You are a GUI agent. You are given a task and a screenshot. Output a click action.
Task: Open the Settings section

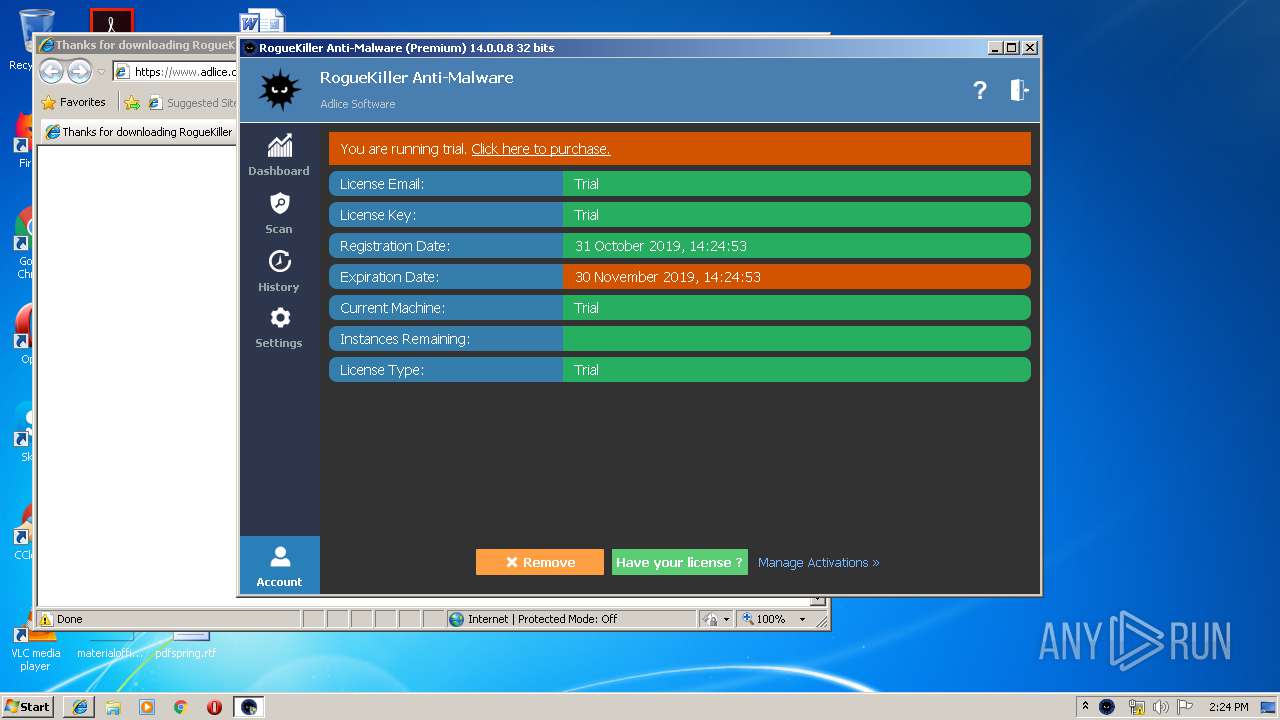[x=279, y=327]
